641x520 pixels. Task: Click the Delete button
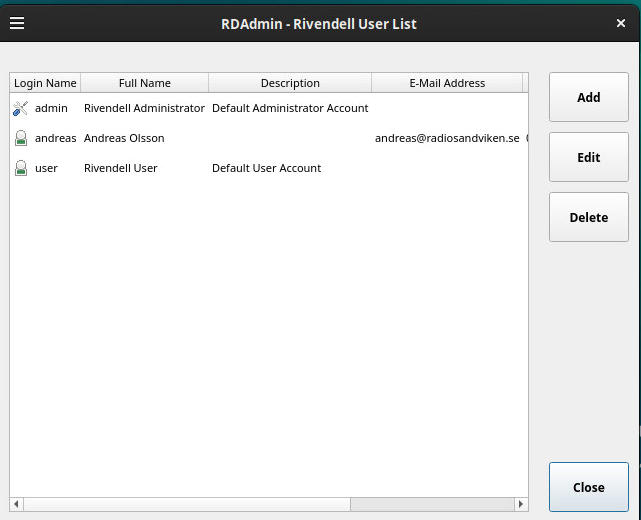tap(589, 217)
